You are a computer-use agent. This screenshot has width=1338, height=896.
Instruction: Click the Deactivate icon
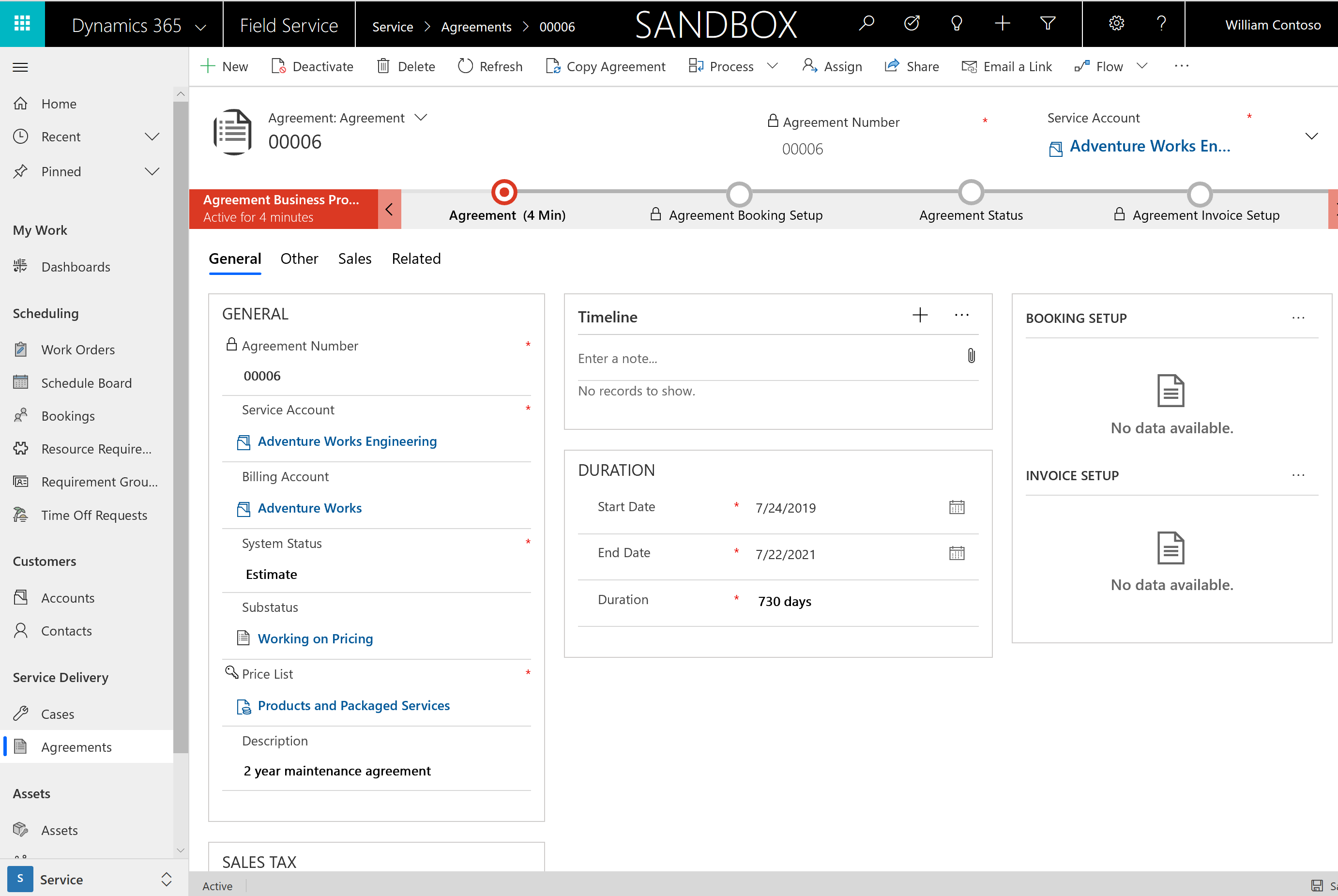pos(278,66)
